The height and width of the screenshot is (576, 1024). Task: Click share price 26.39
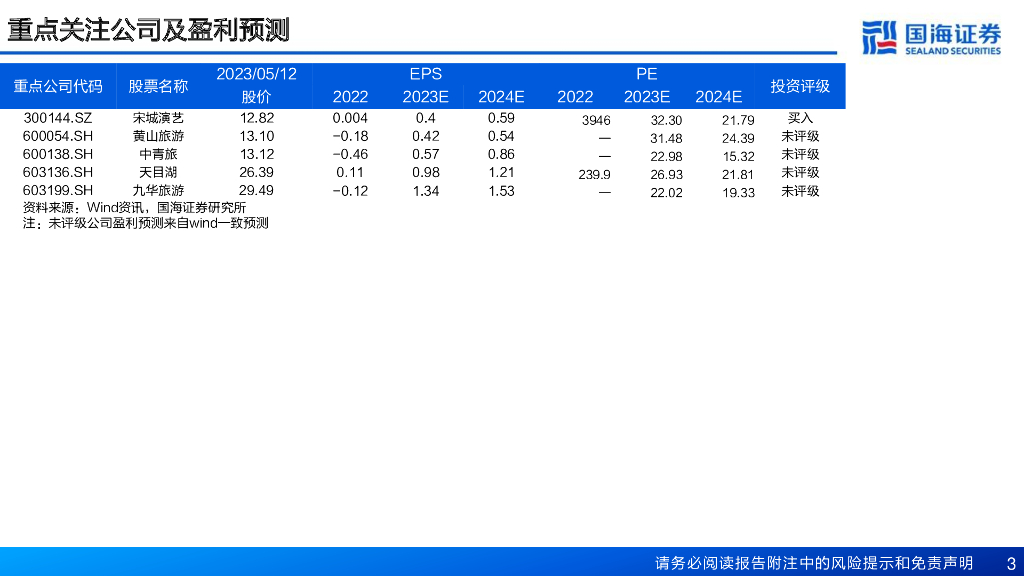pyautogui.click(x=257, y=172)
